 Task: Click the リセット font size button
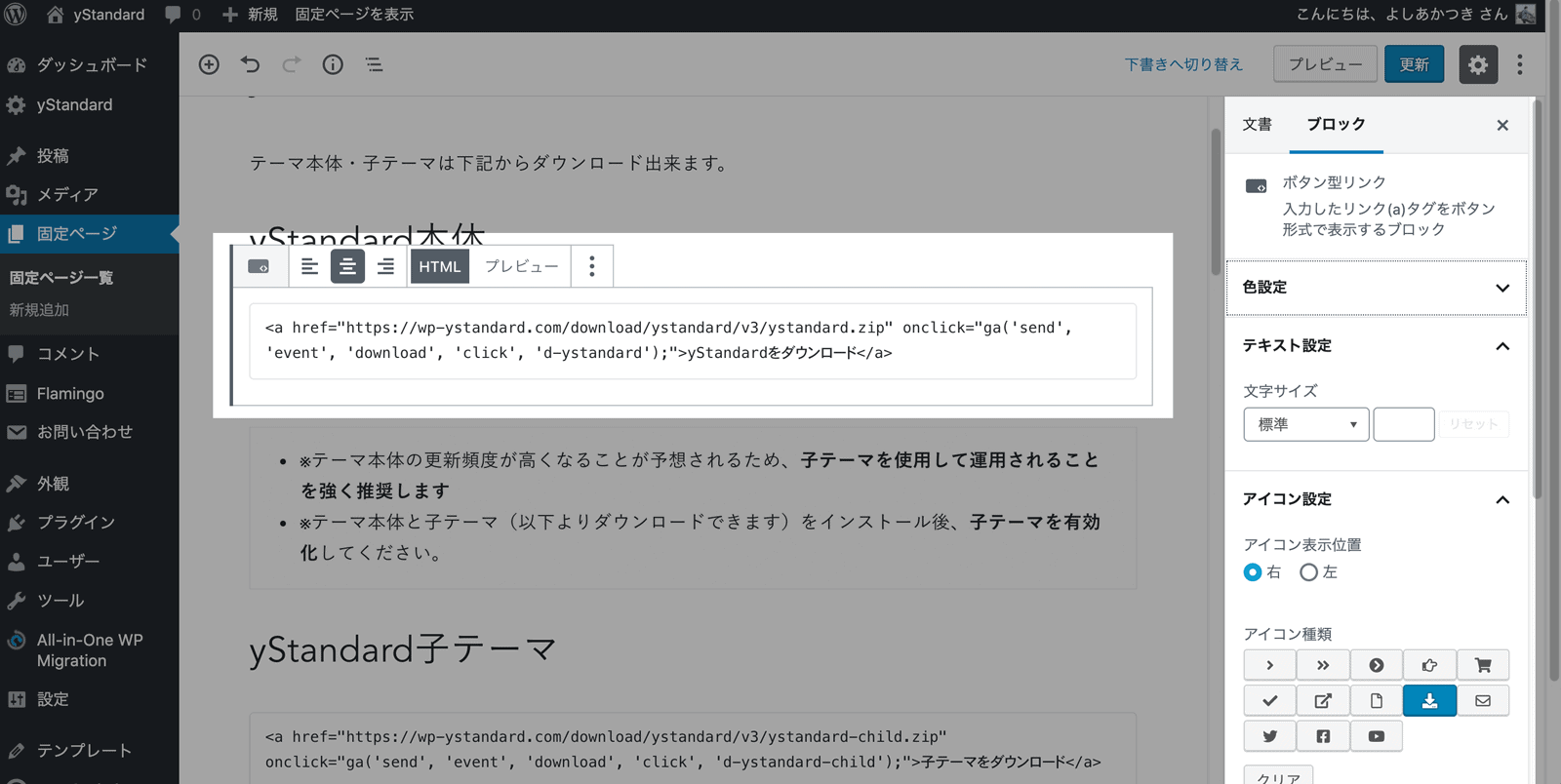click(1473, 424)
